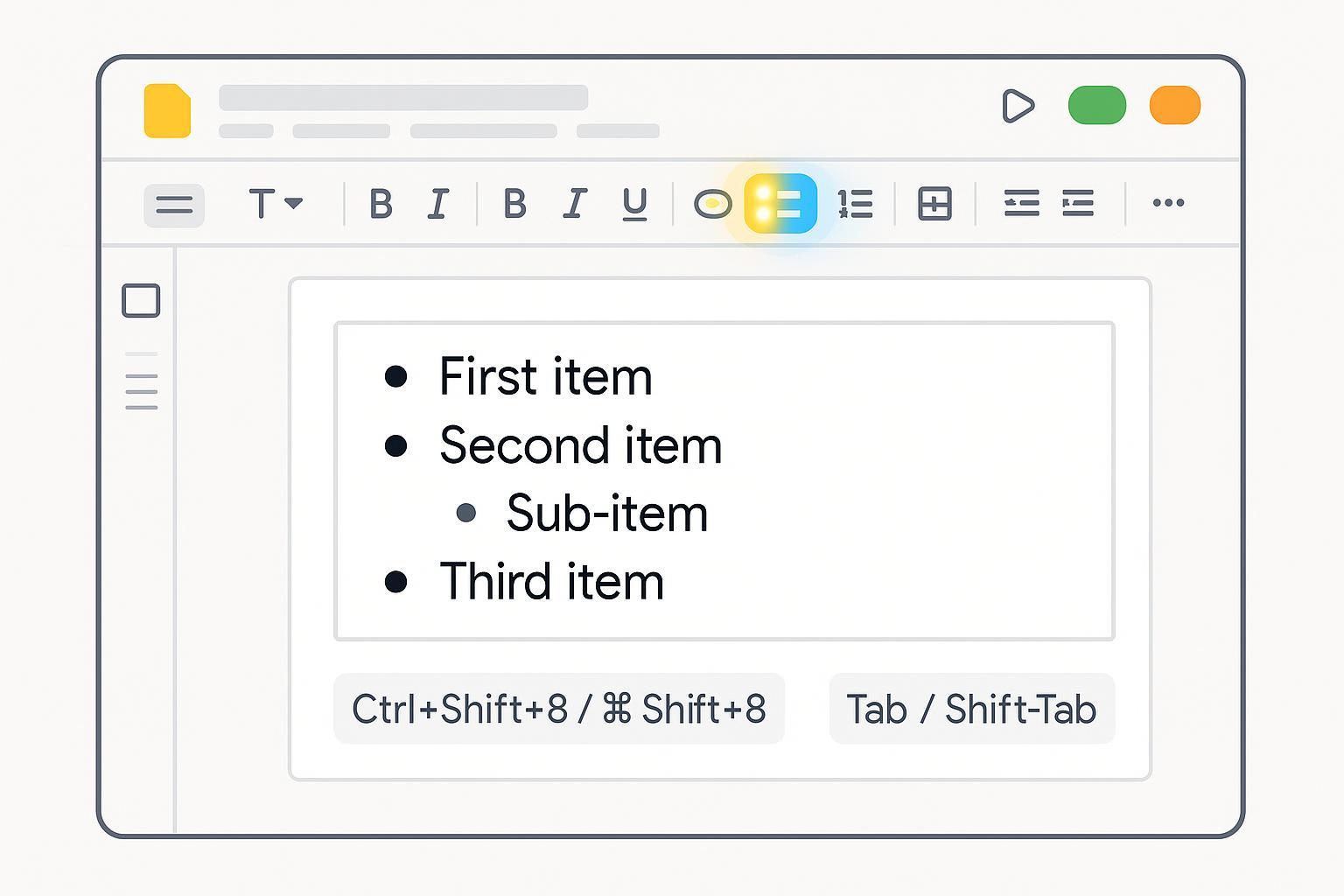The width and height of the screenshot is (1344, 896).
Task: Click the two-line menu button in toolbar
Action: click(x=174, y=206)
